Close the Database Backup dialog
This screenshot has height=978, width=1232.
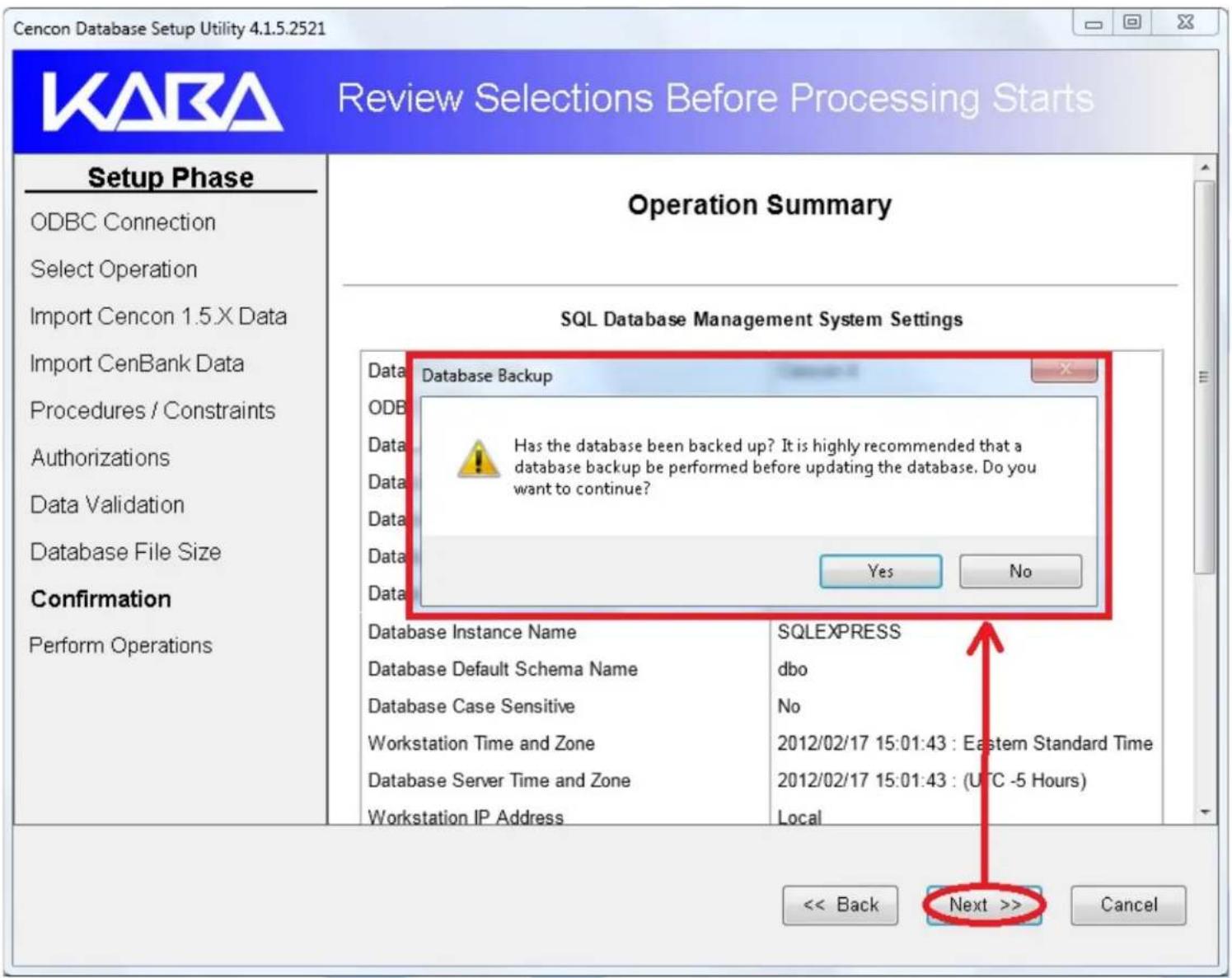click(x=1064, y=370)
